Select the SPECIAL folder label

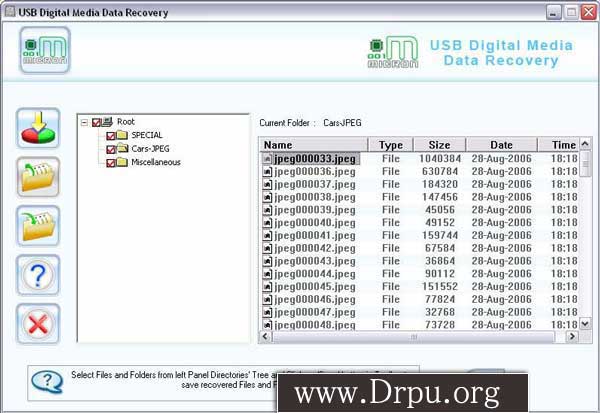pos(147,135)
